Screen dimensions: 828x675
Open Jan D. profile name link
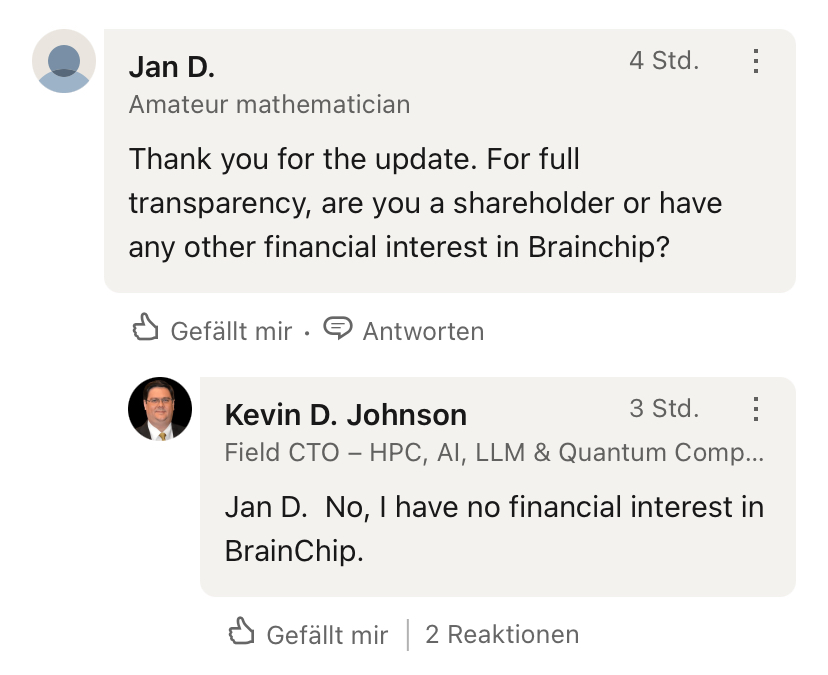(x=172, y=67)
